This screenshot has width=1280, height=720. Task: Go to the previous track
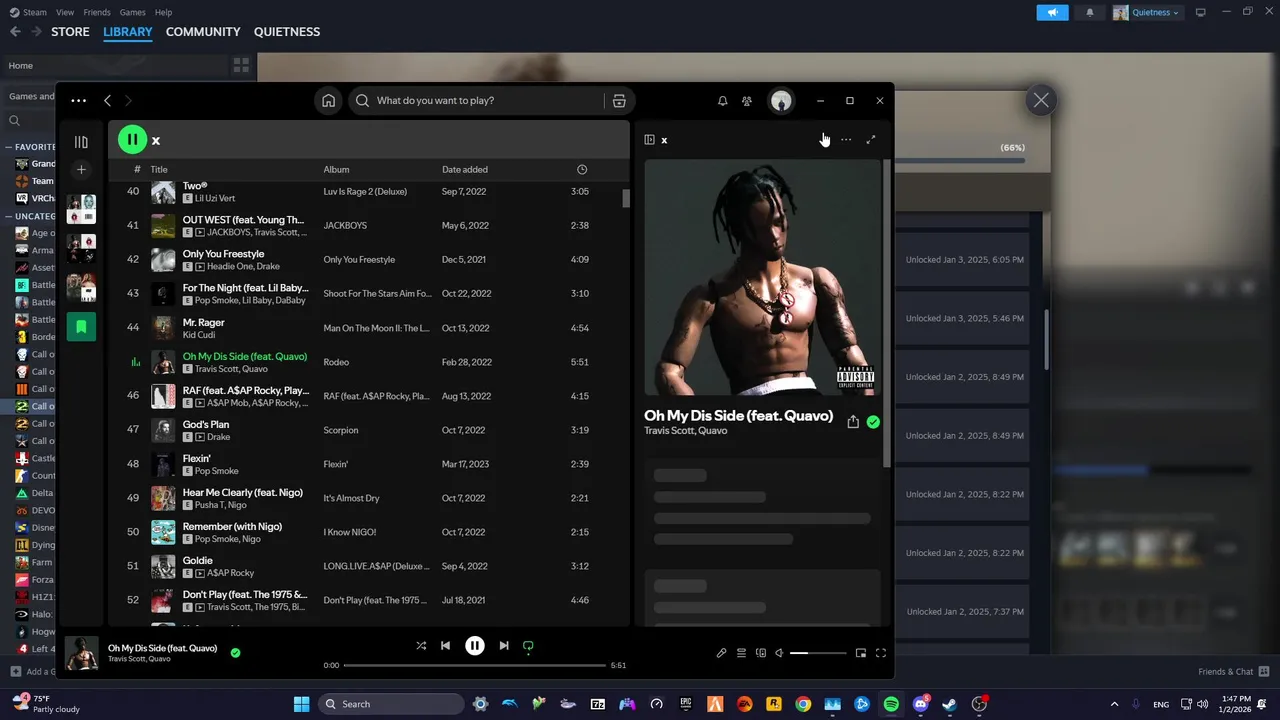[x=446, y=646]
